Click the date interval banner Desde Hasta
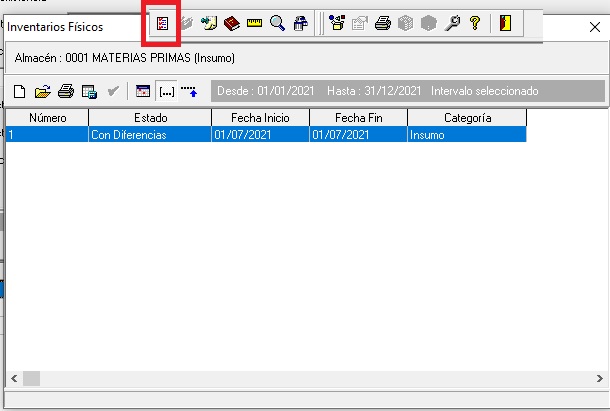610x411 pixels. coord(408,91)
